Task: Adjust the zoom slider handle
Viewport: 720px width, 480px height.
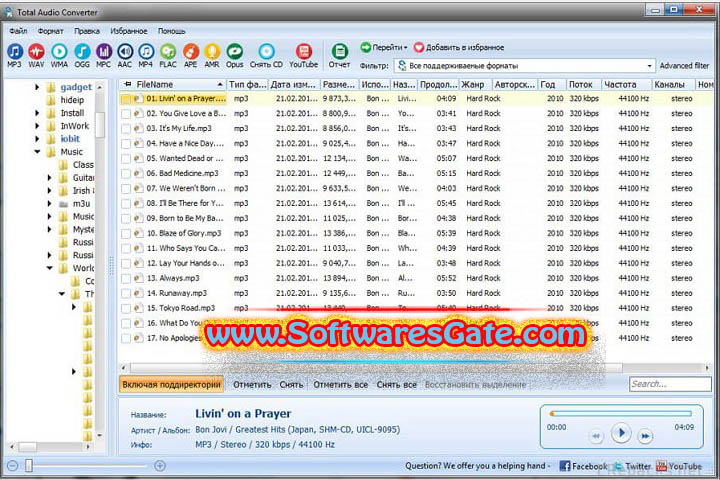Action: [x=28, y=466]
